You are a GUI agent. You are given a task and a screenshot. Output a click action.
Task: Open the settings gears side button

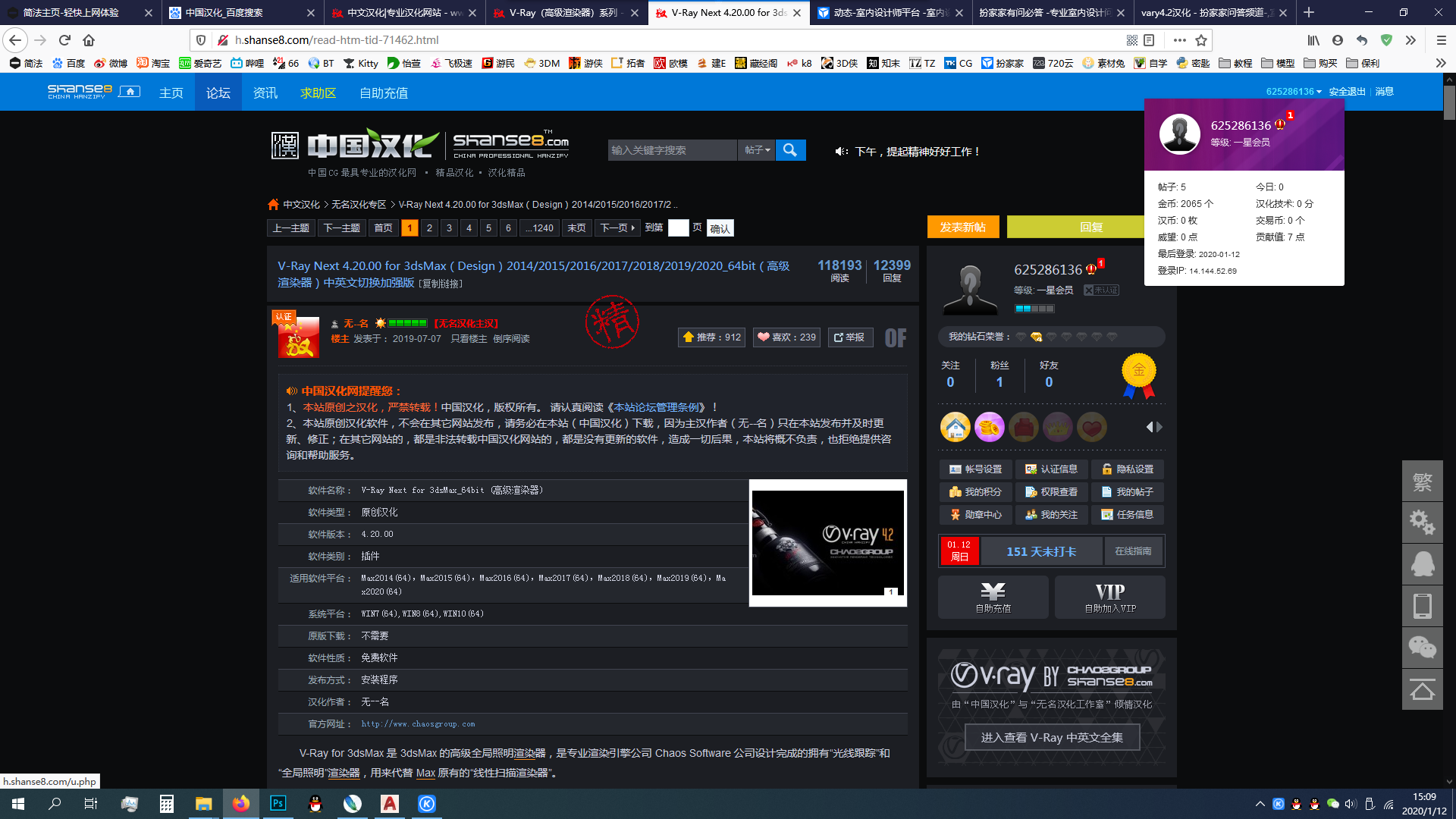pos(1423,522)
